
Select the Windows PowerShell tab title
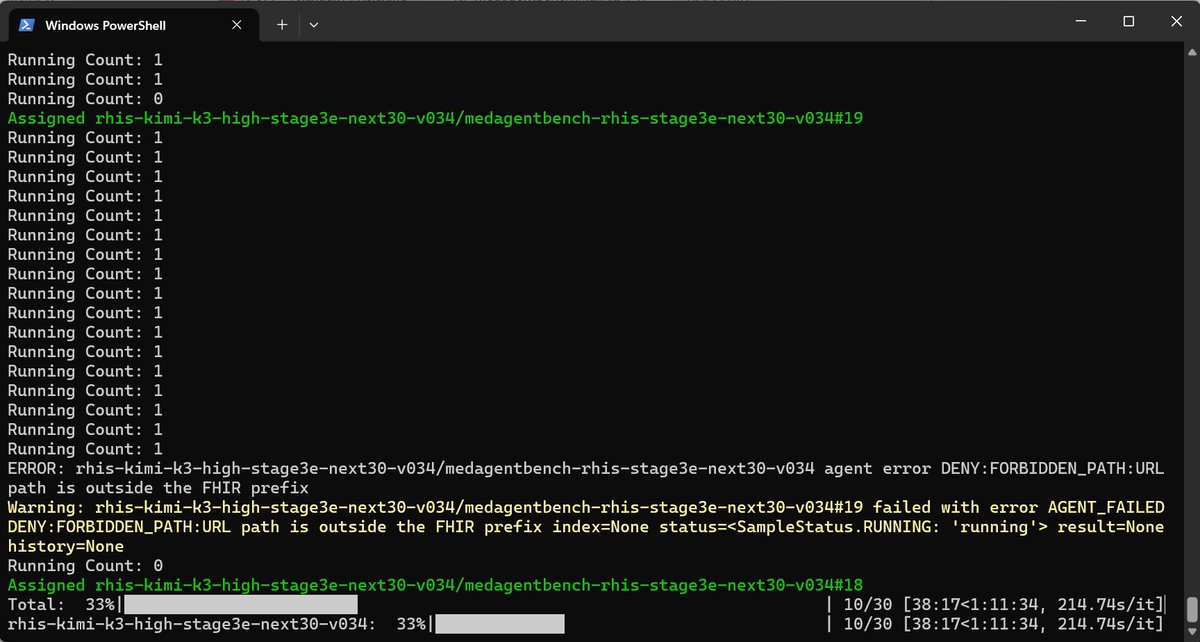point(106,24)
